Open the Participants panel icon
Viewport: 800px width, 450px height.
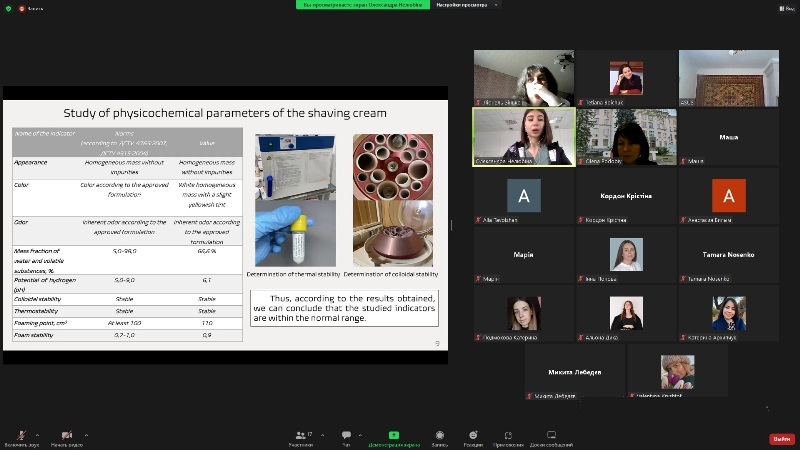pos(301,435)
